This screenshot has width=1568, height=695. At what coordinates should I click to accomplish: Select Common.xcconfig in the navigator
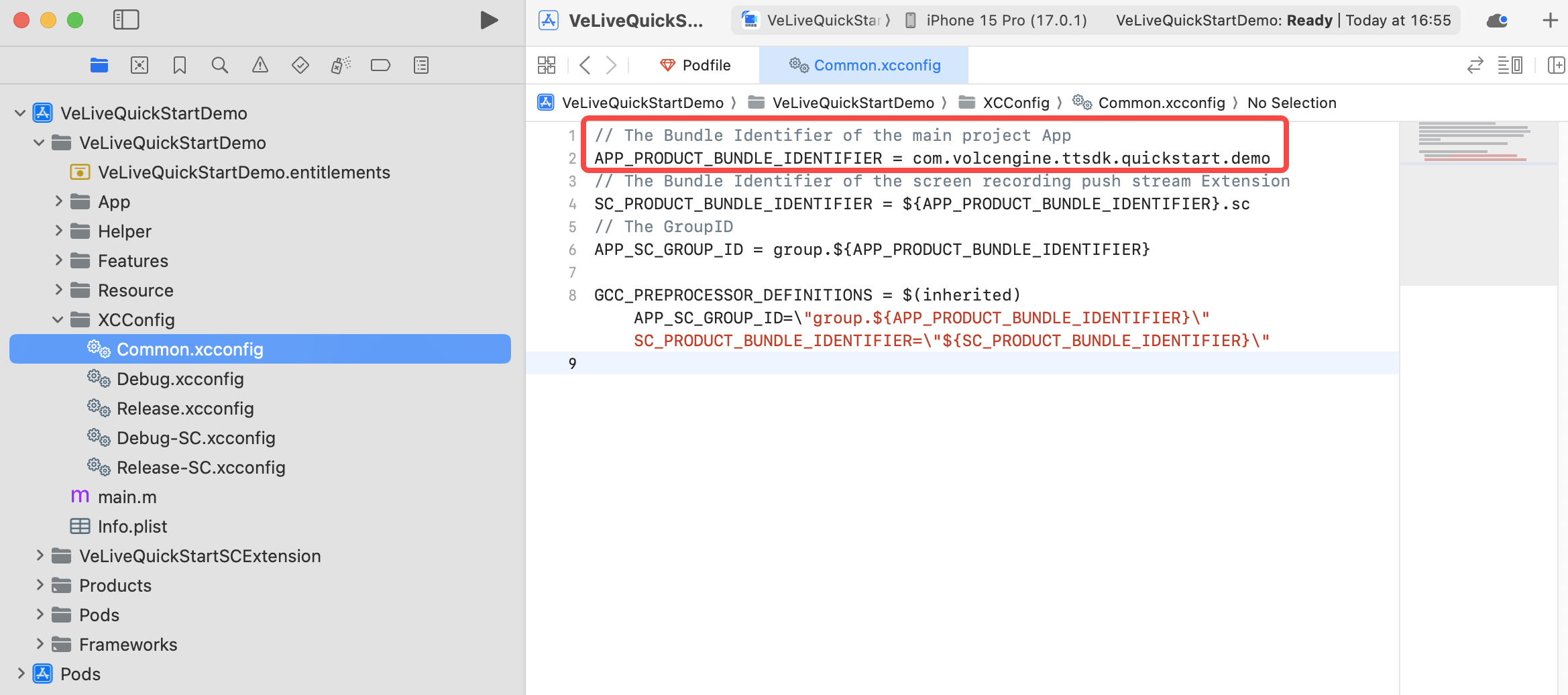(260, 349)
